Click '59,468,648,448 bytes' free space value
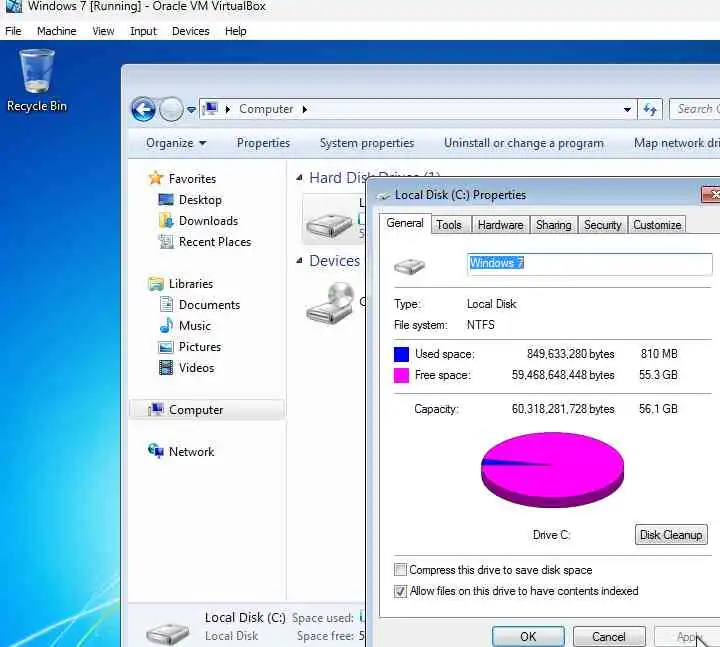This screenshot has height=647, width=720. (563, 375)
